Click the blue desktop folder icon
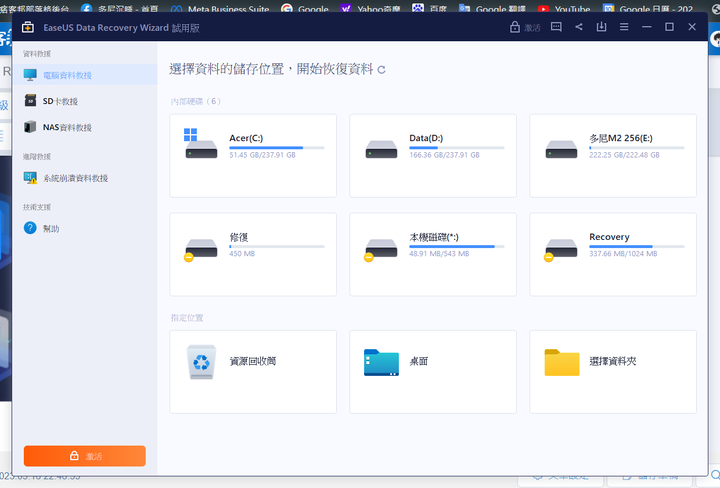This screenshot has height=488, width=720. (x=381, y=363)
